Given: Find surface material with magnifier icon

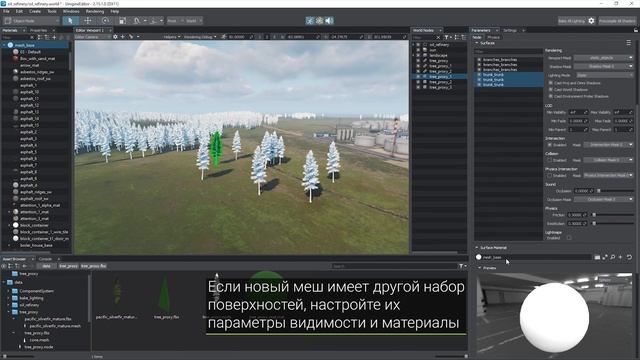Looking at the screenshot, I should pyautogui.click(x=613, y=257).
